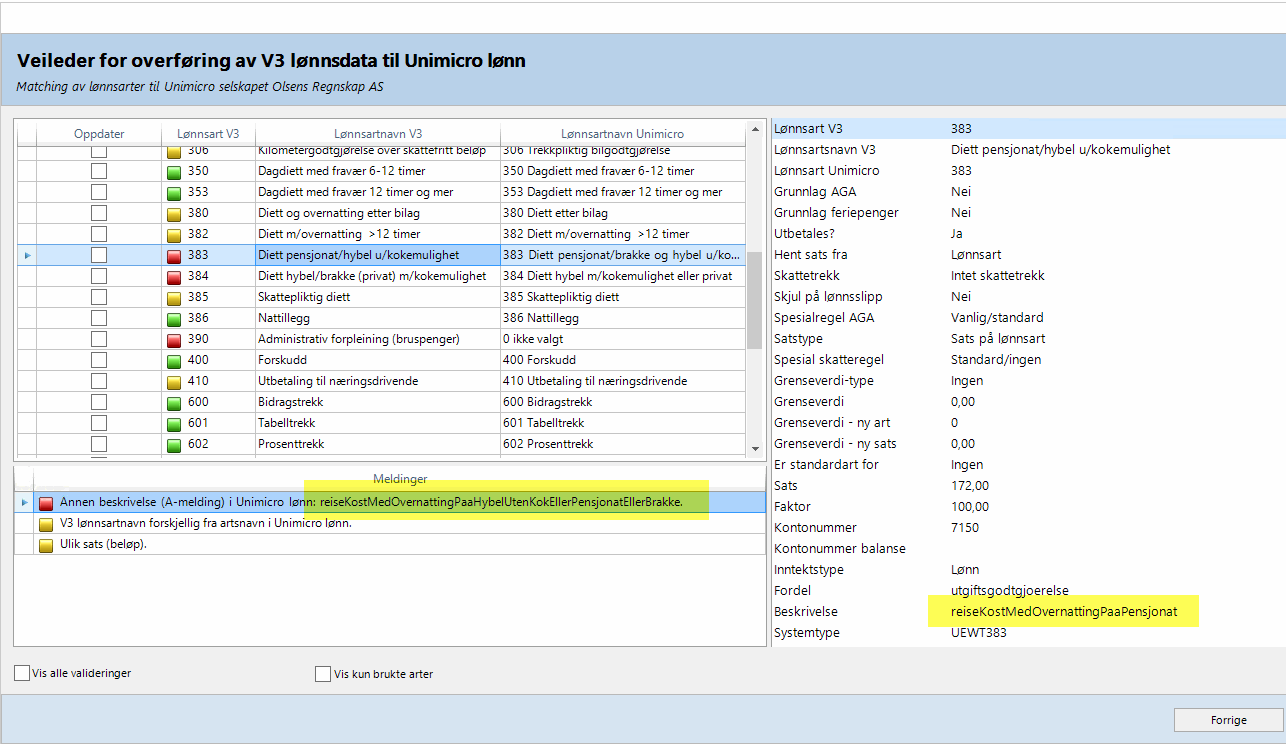Enable the Vis alle valideringer checkbox

[x=22, y=674]
